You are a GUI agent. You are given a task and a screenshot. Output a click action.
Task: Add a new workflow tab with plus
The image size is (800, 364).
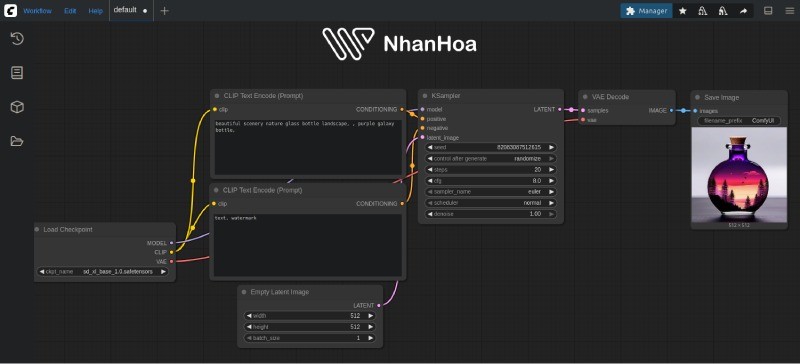coord(164,11)
